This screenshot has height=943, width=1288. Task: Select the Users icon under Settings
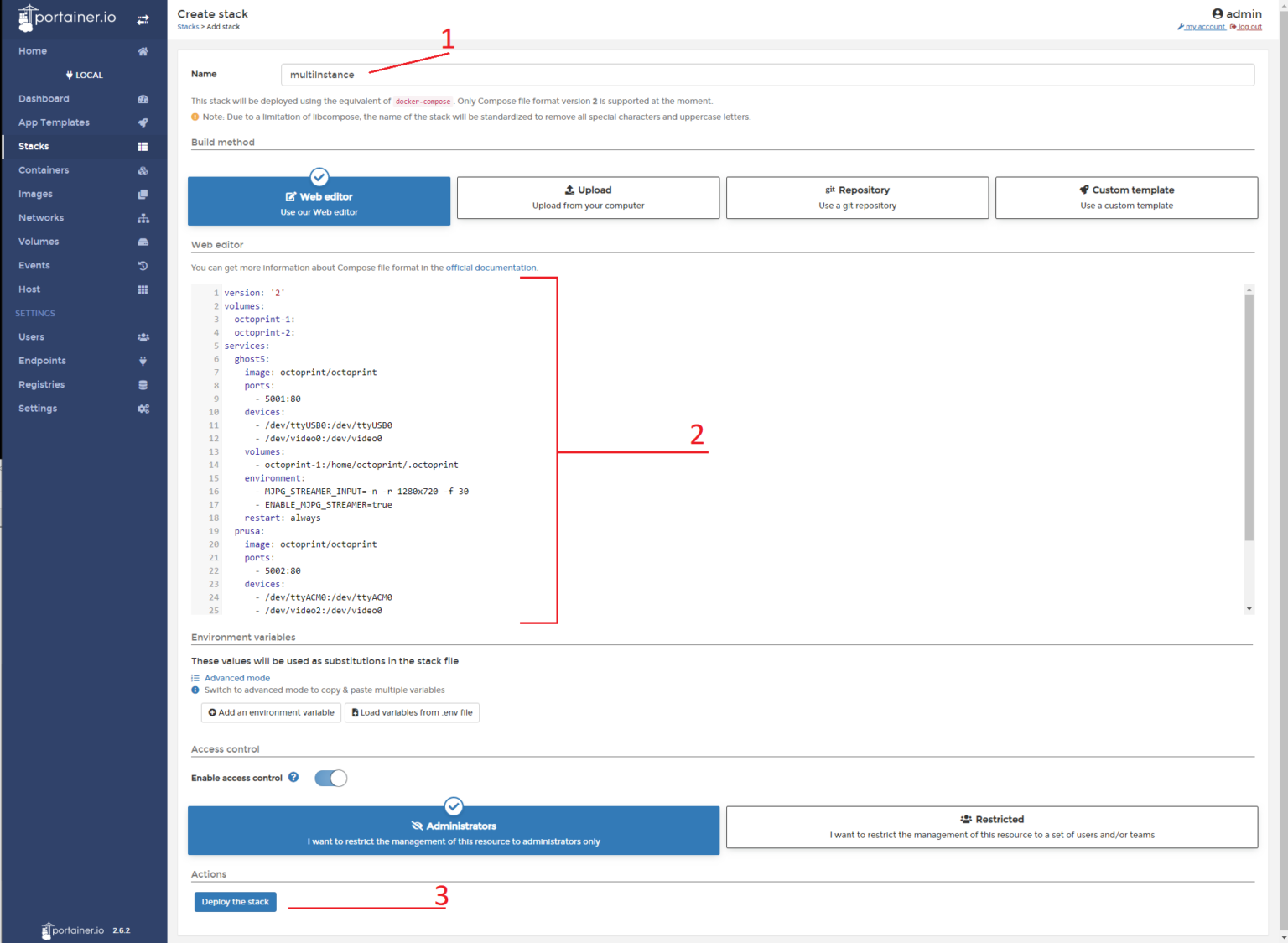point(143,336)
